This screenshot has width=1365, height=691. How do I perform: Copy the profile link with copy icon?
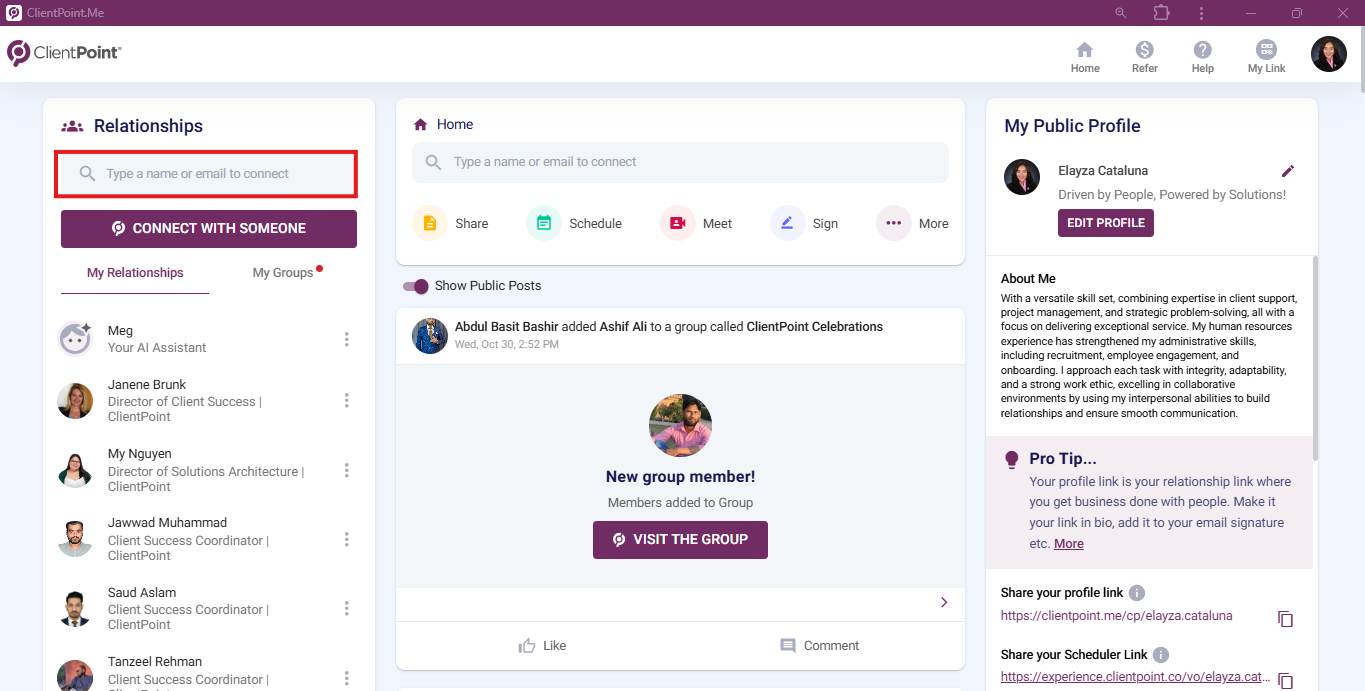click(1286, 619)
